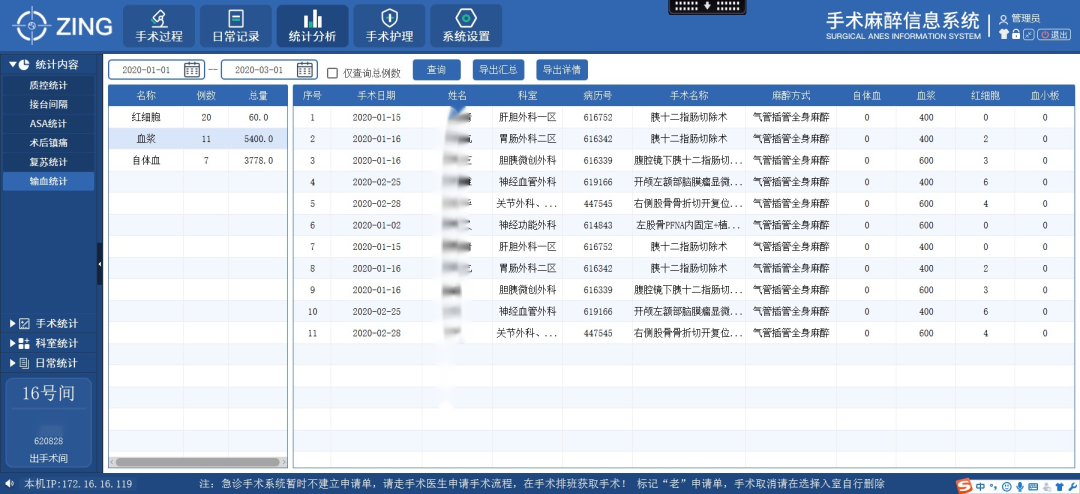
Task: Click the sidebar collapse arrow handle
Action: click(x=100, y=264)
